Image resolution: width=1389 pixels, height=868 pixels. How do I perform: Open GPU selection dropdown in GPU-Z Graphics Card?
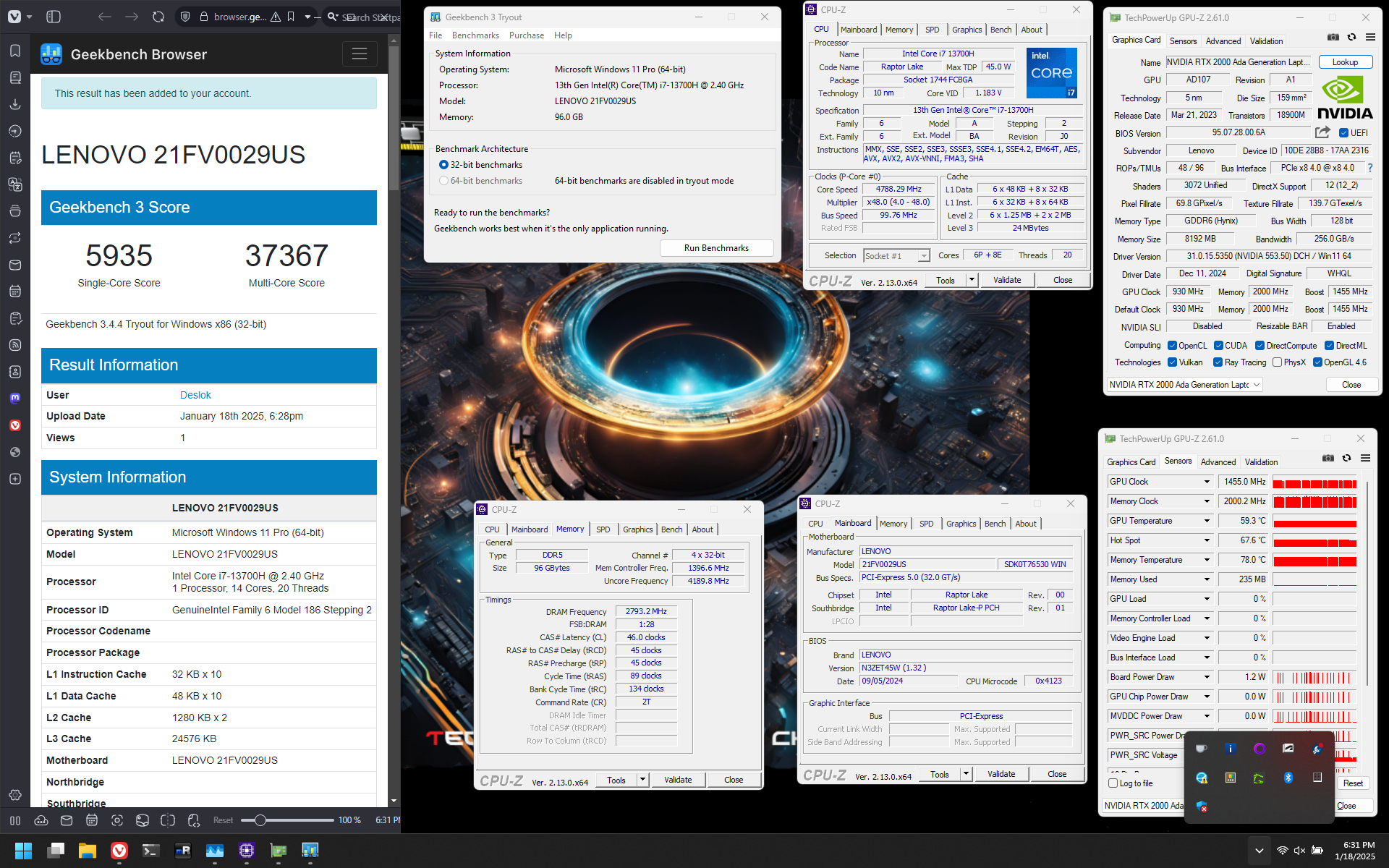(x=1185, y=385)
